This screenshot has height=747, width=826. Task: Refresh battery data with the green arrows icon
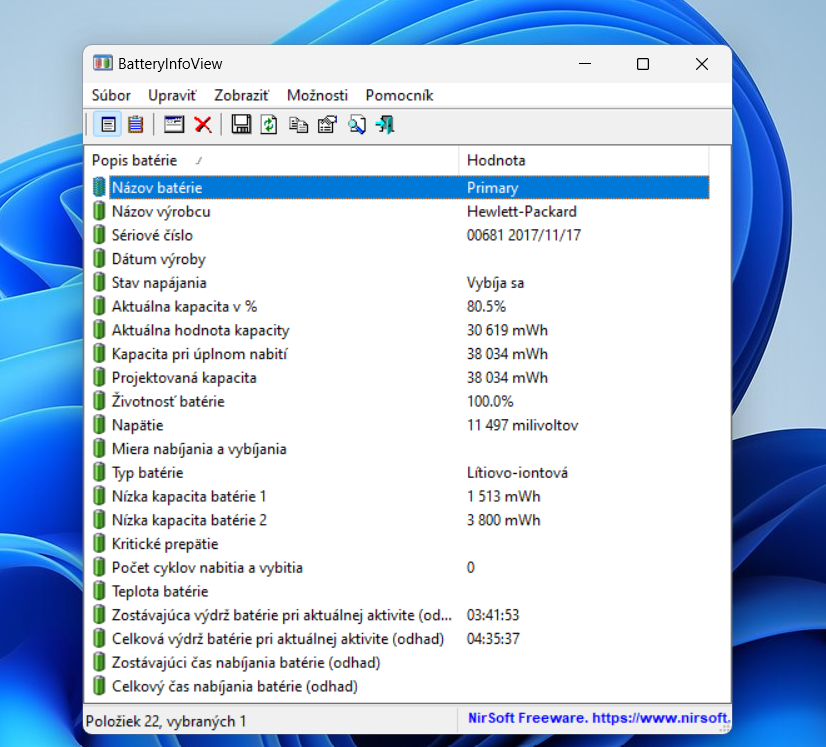pyautogui.click(x=266, y=124)
